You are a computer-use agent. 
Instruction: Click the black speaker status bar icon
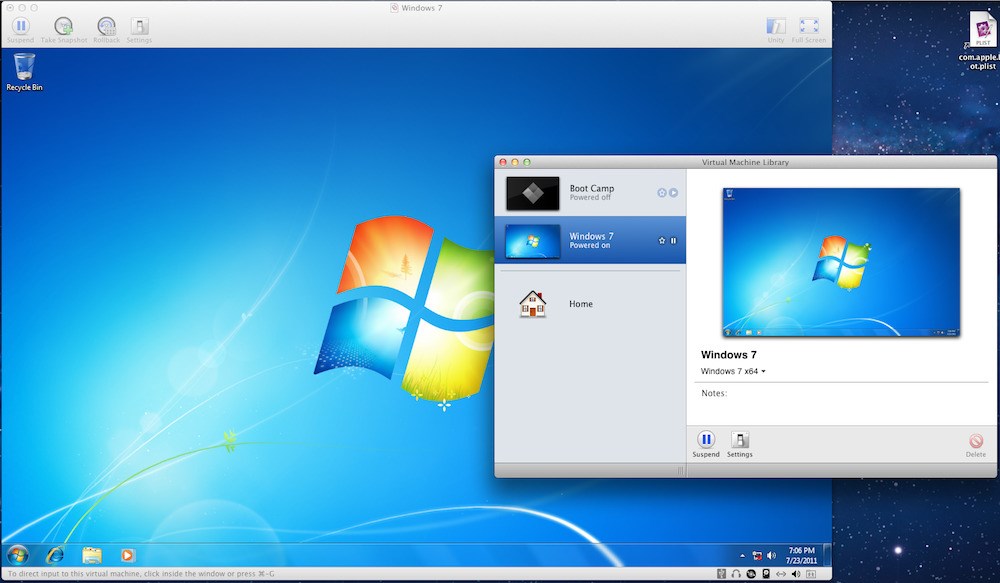click(795, 574)
